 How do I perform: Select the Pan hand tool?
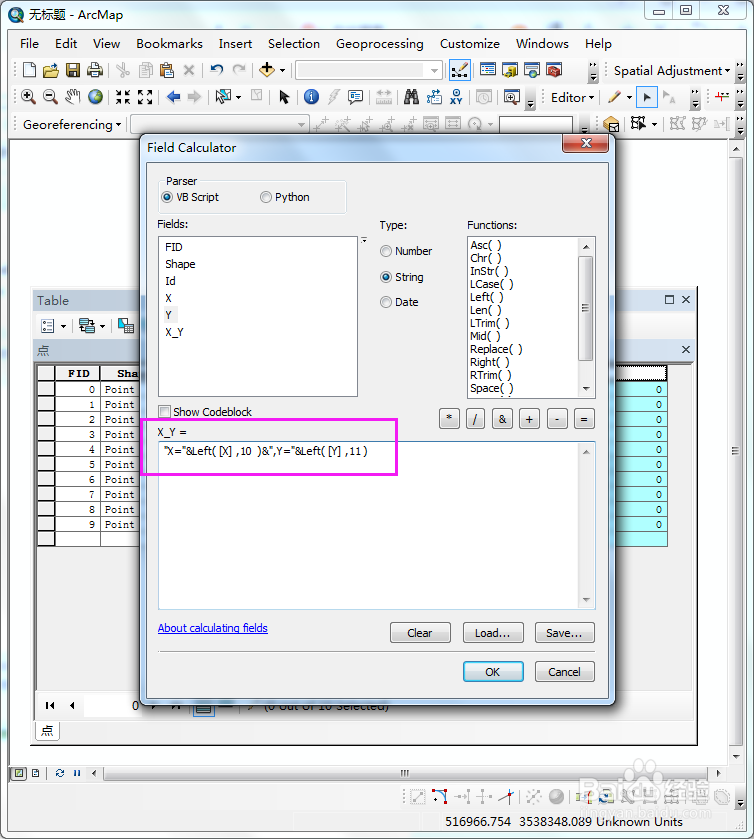pyautogui.click(x=72, y=97)
